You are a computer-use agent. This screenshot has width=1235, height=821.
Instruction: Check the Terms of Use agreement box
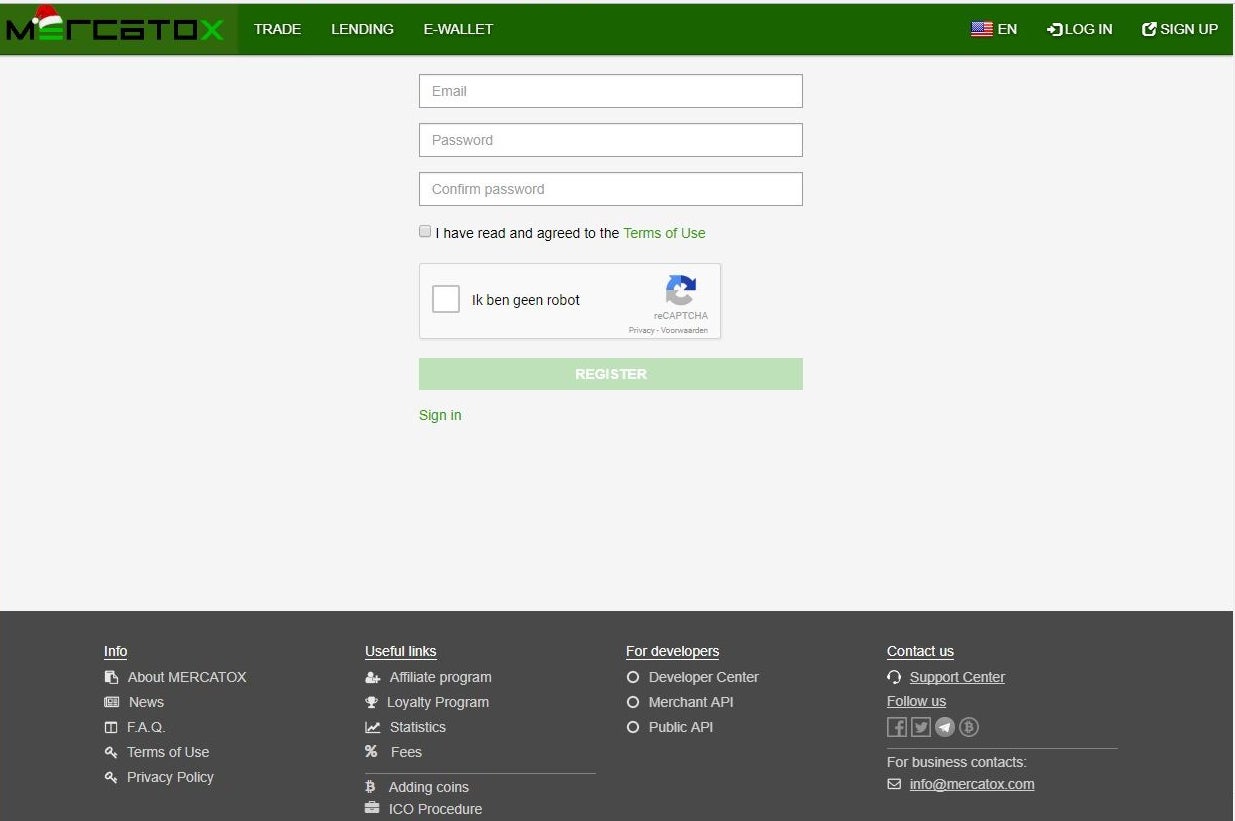(x=425, y=231)
